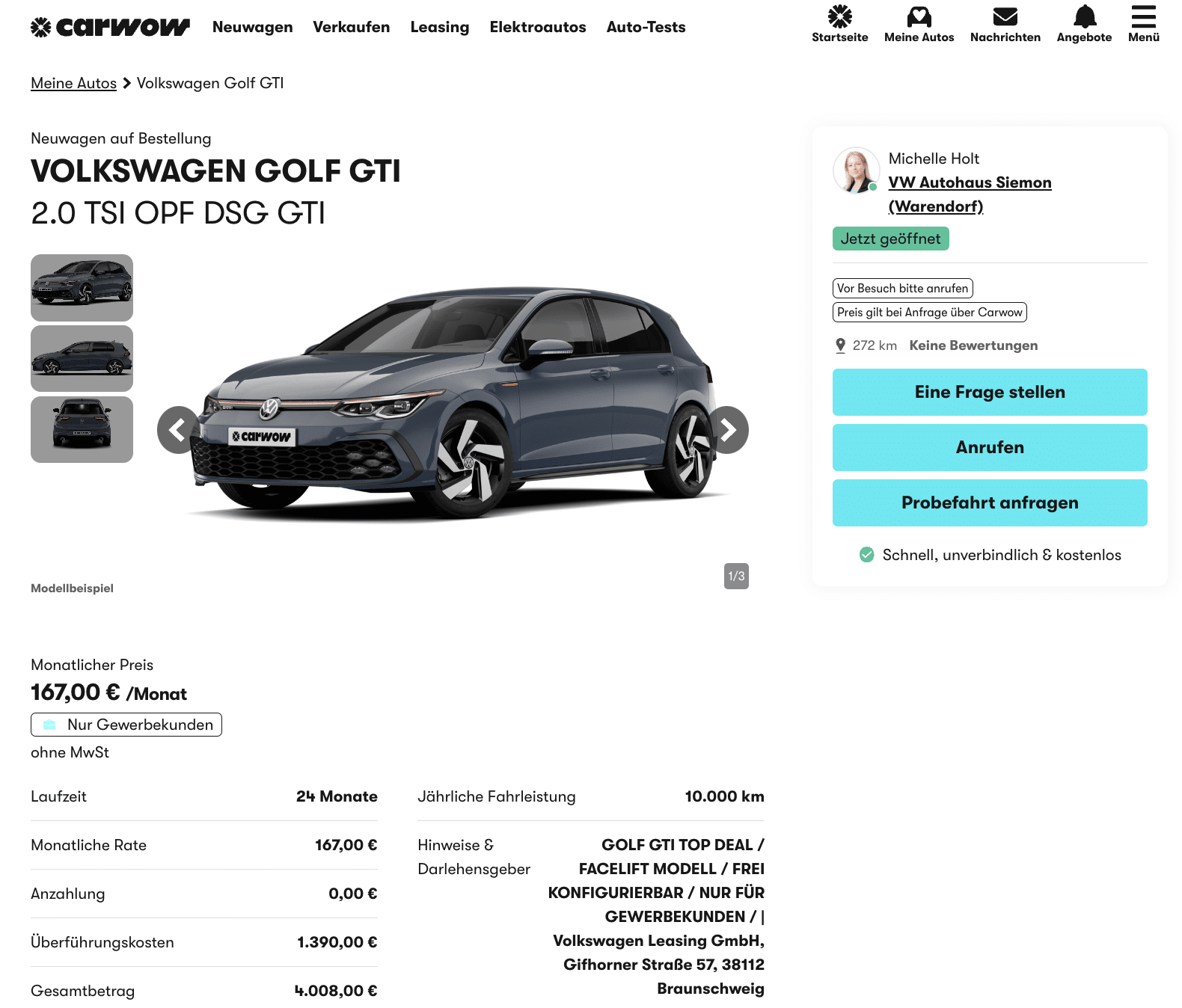Click ohne MwSt note
This screenshot has height=1008, width=1182.
click(x=70, y=752)
